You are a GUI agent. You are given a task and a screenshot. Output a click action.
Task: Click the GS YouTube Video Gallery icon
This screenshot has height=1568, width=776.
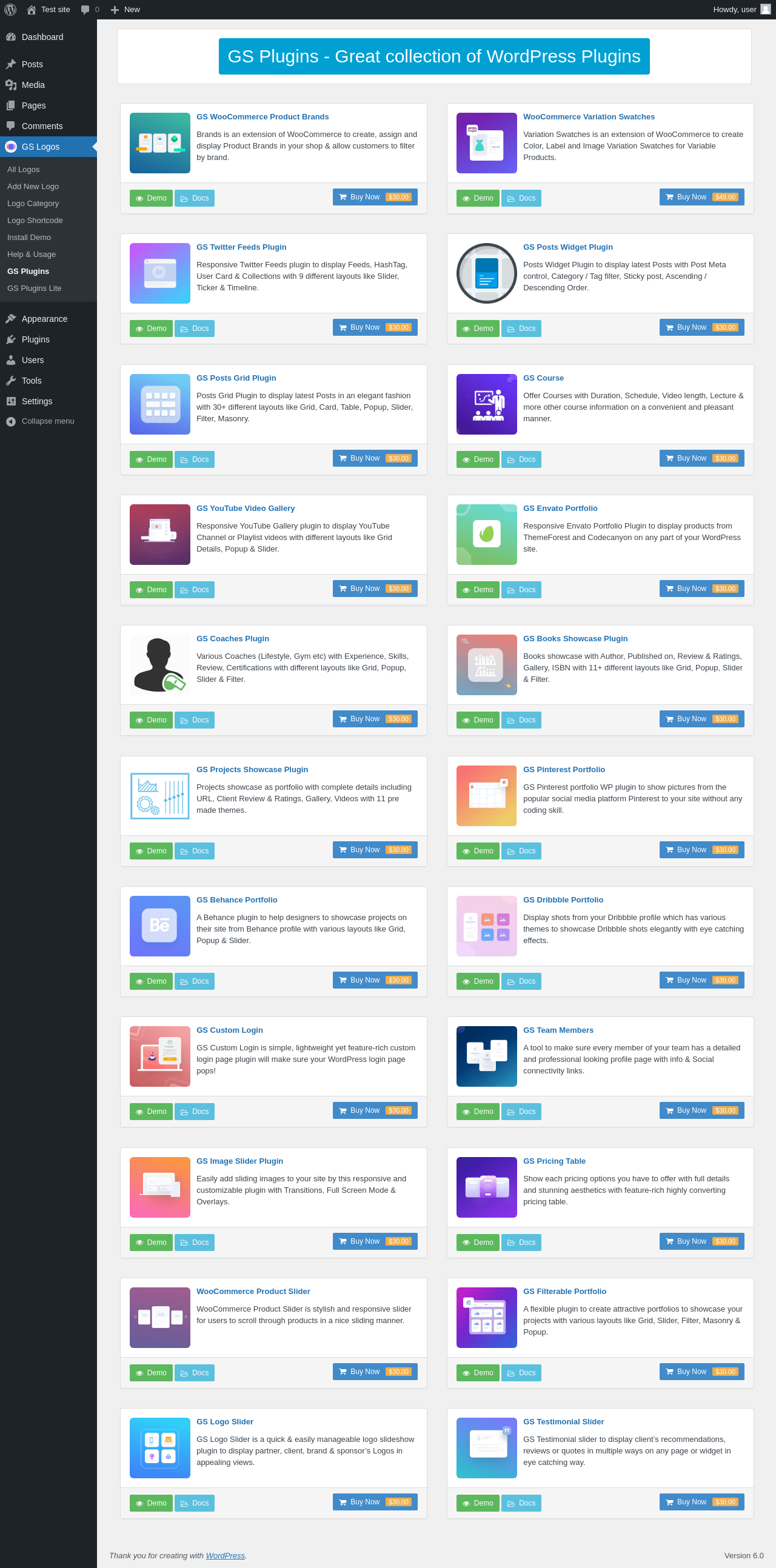pos(160,535)
